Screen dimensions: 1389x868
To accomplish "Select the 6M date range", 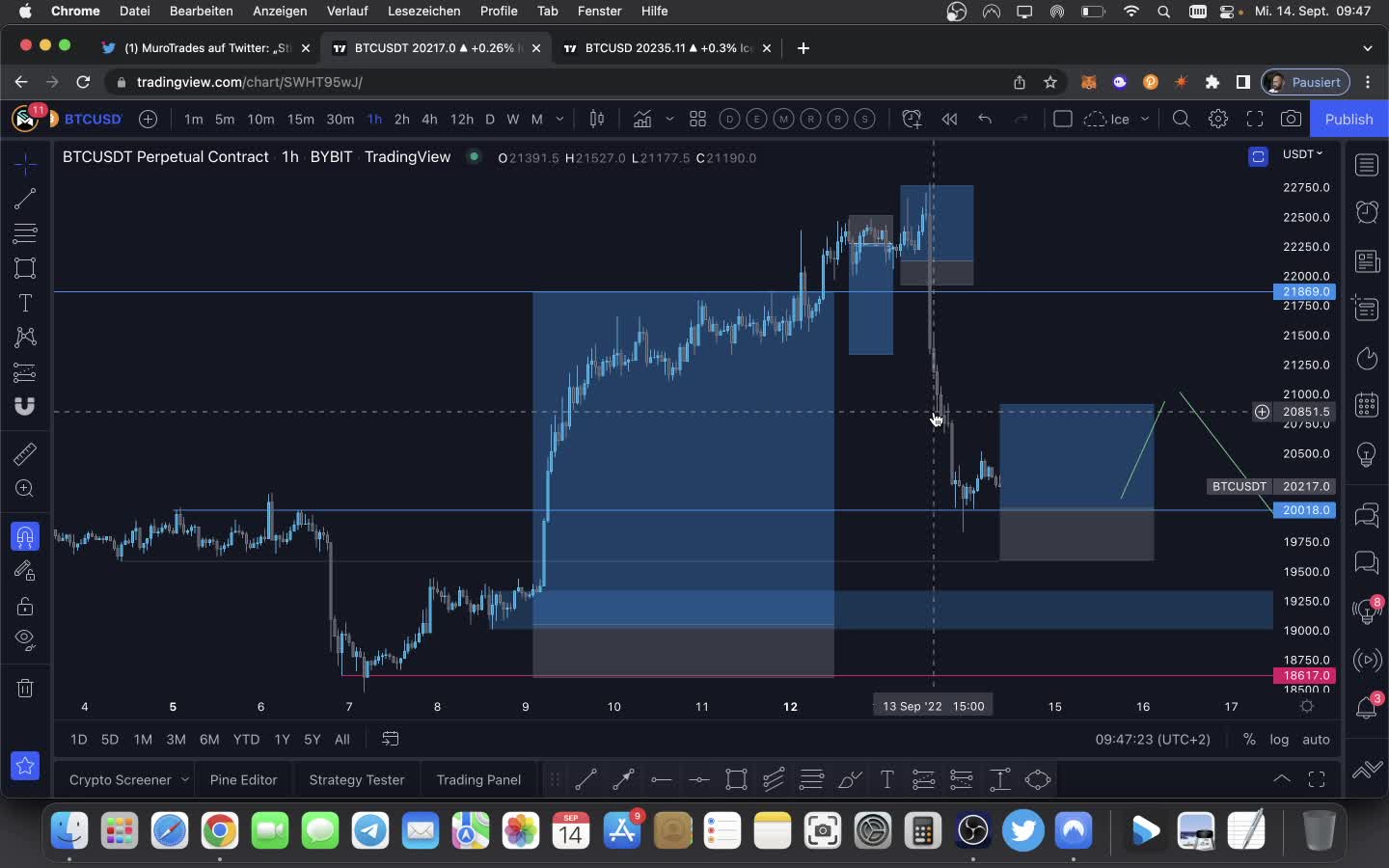I will 209,739.
